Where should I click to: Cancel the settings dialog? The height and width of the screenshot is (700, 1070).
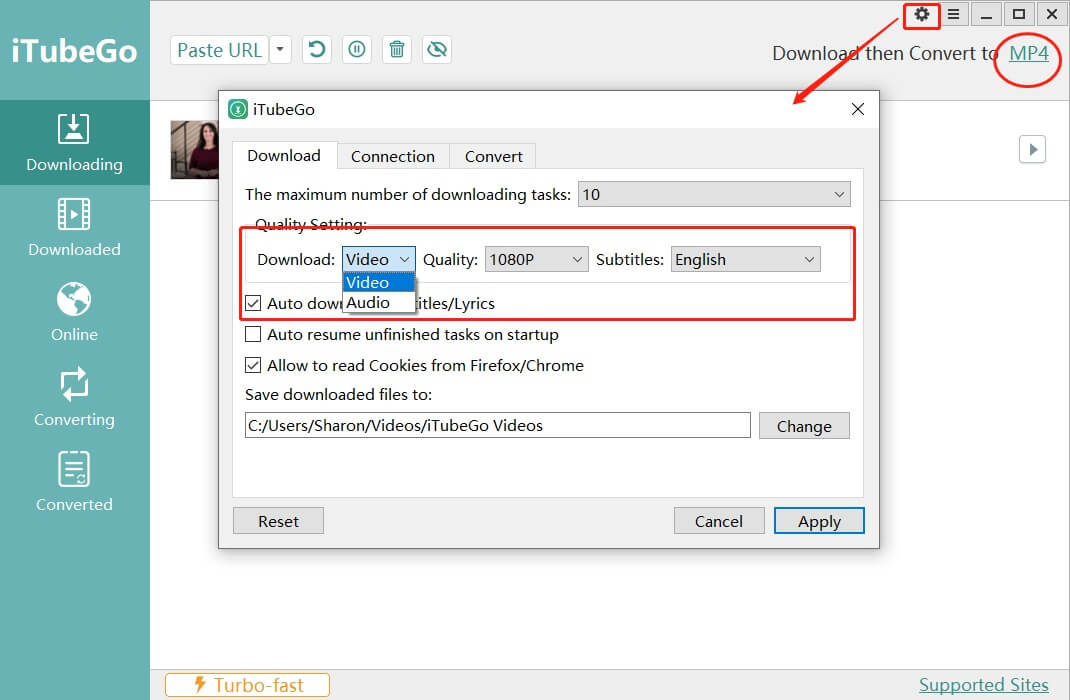719,521
